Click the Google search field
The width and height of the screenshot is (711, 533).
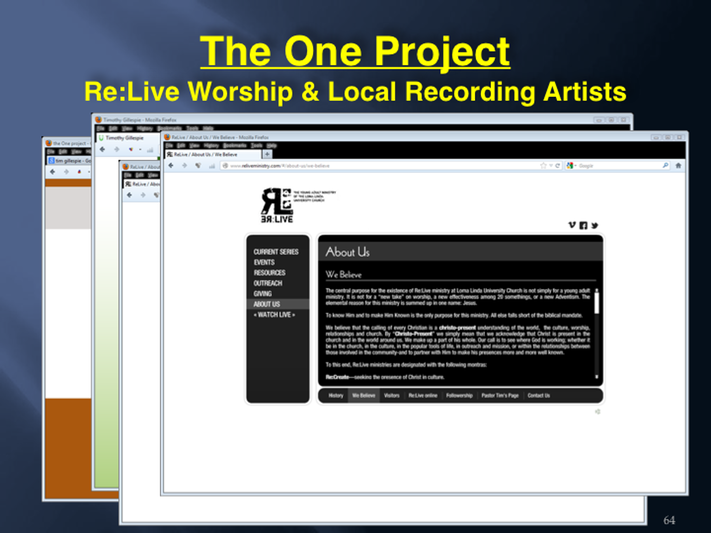click(x=619, y=166)
